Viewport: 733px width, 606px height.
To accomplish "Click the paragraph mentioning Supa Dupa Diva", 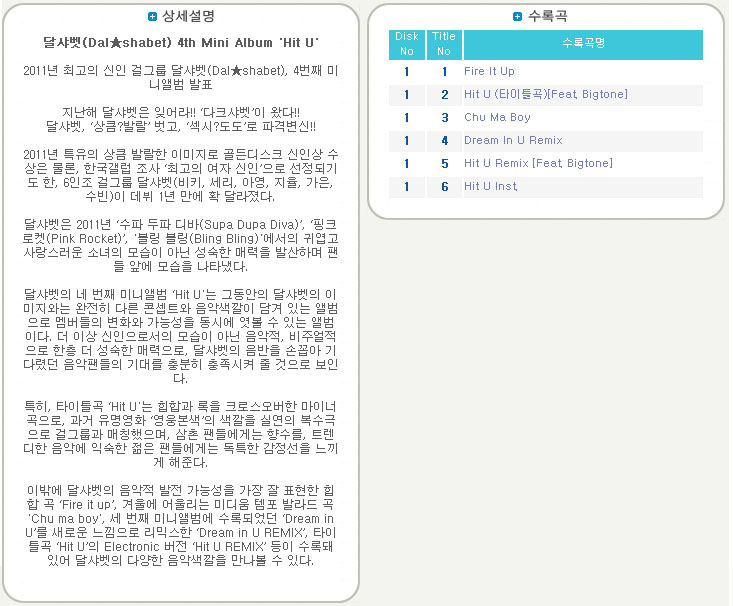I will click(180, 245).
